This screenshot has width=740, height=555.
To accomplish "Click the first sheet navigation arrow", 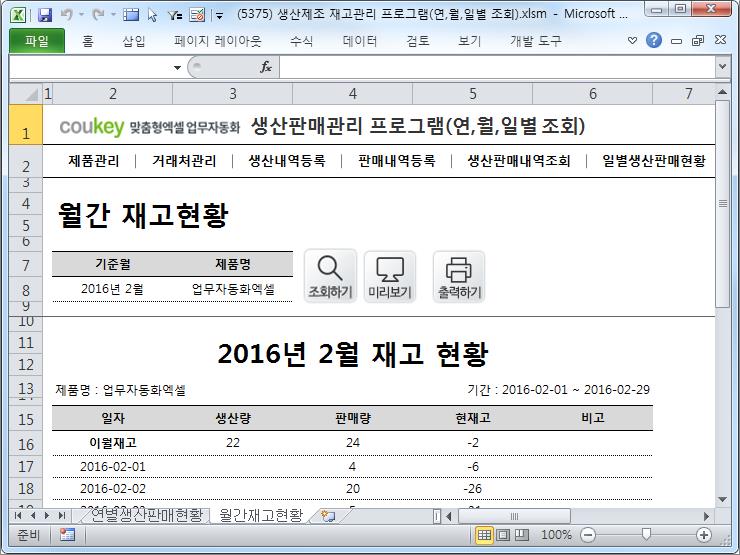I will pyautogui.click(x=18, y=515).
